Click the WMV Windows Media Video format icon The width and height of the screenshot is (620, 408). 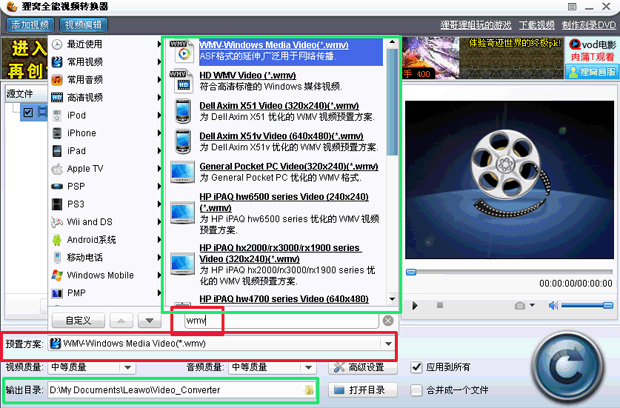point(182,51)
